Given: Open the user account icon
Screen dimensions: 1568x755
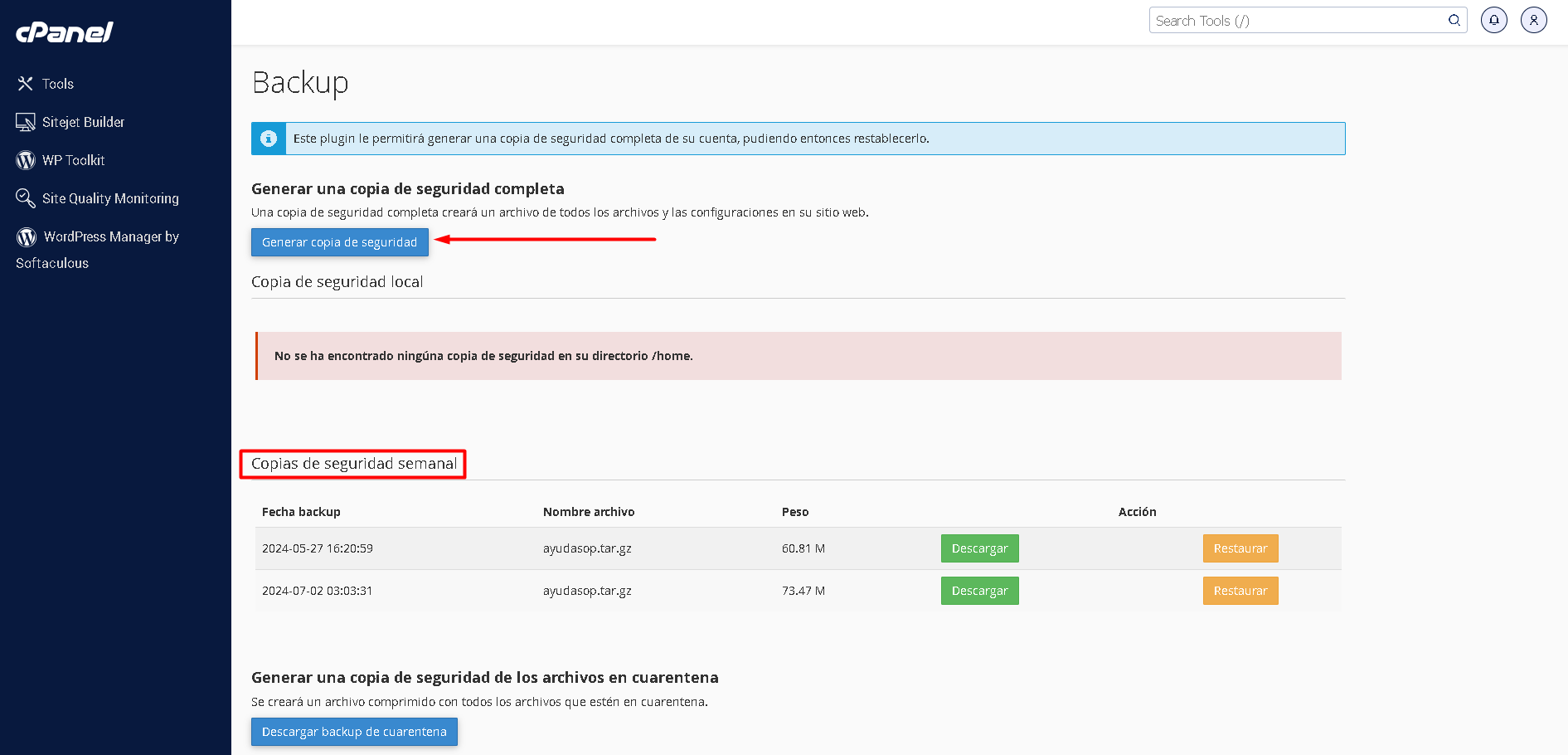Looking at the screenshot, I should click(1534, 20).
